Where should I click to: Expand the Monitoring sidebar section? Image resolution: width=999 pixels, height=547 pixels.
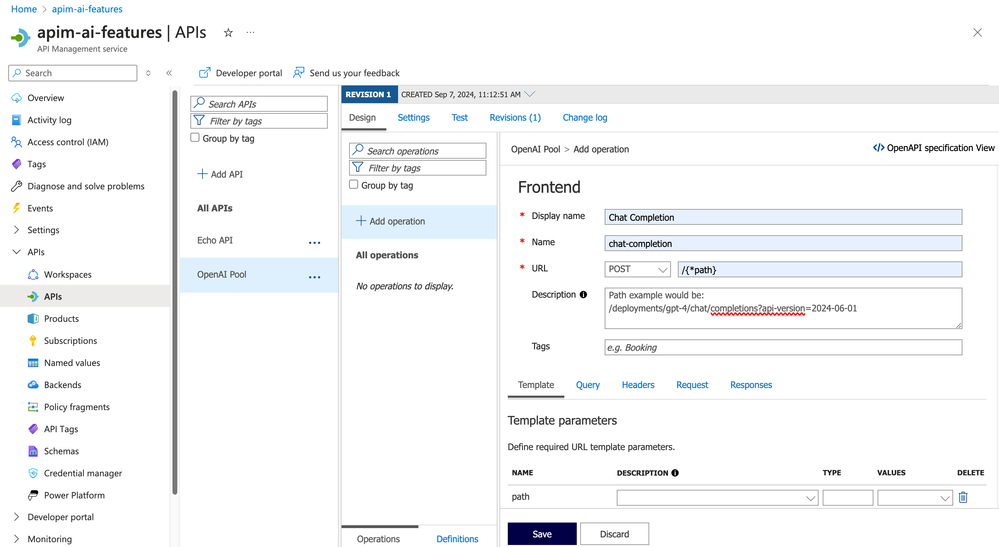(x=17, y=539)
